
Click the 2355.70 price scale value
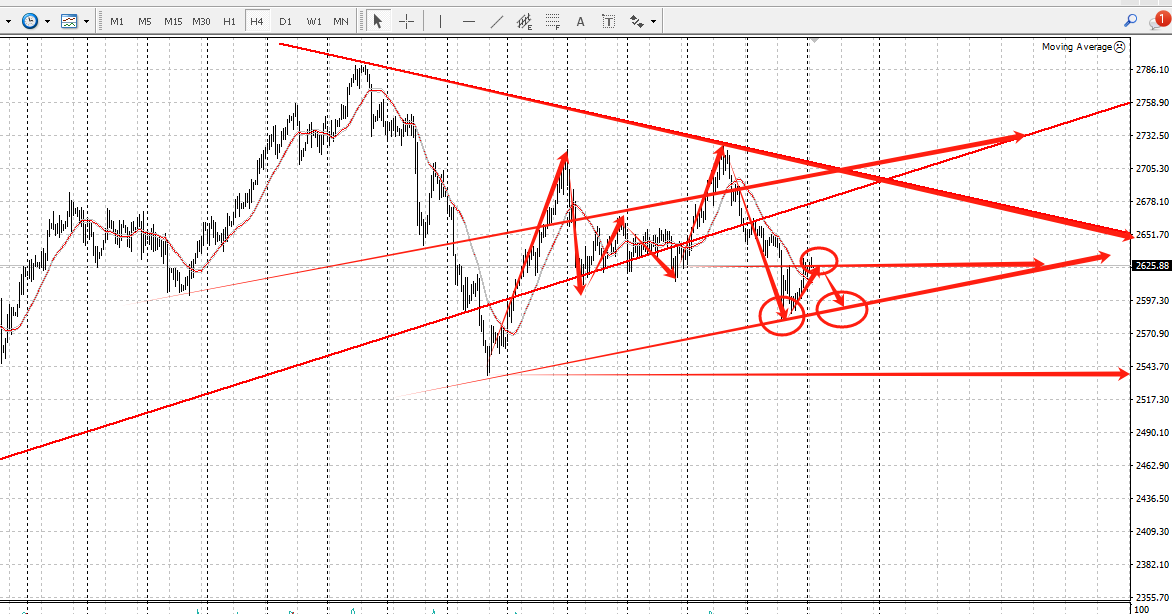tap(1152, 598)
